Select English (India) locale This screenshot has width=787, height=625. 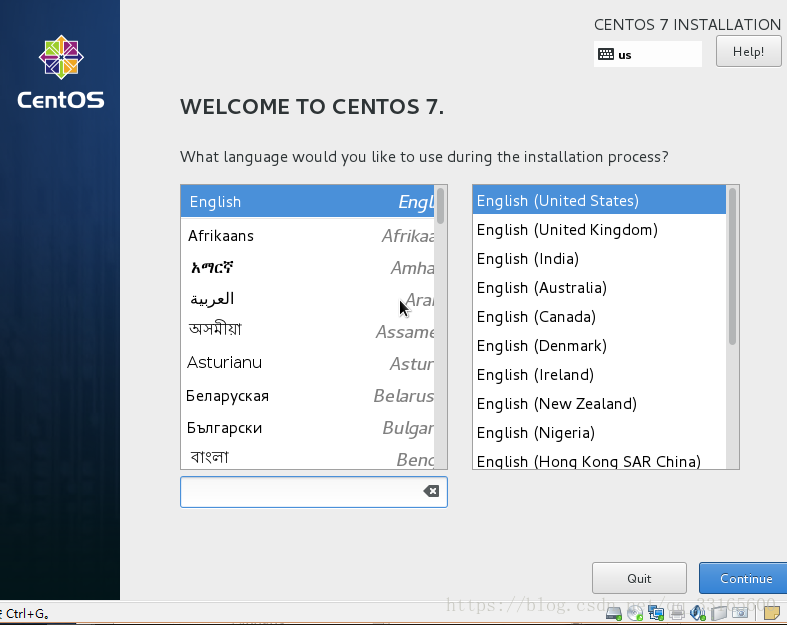[x=599, y=259]
